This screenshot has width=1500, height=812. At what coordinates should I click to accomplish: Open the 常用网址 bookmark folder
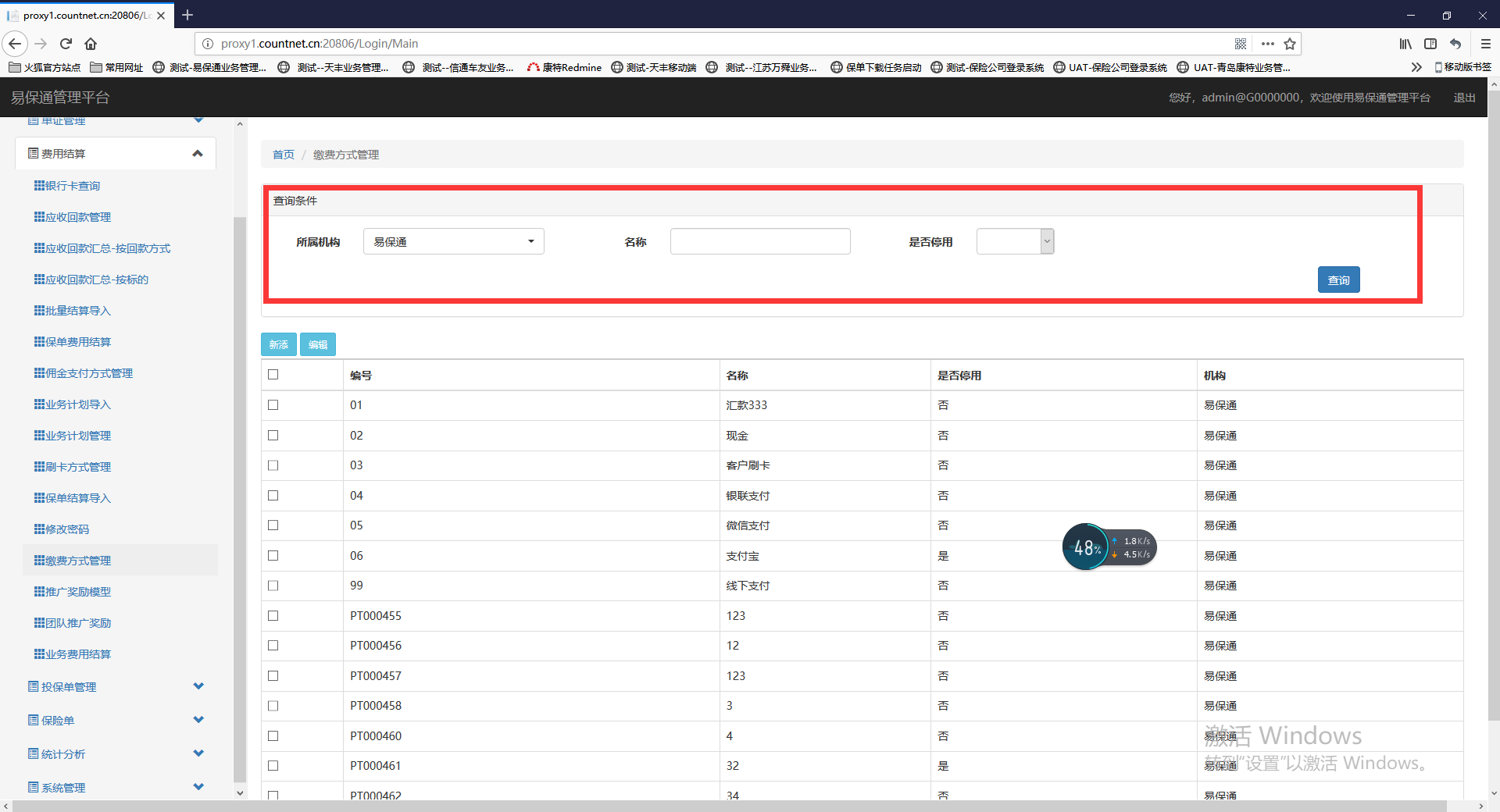click(116, 67)
